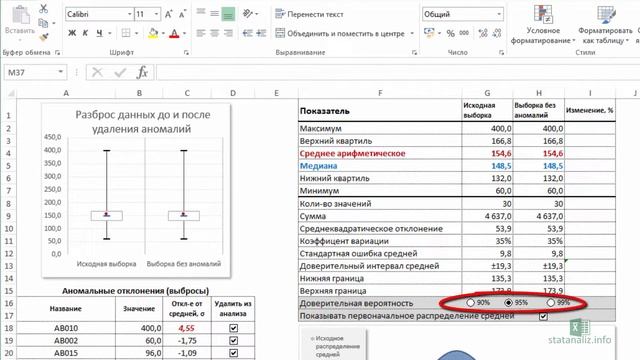The width and height of the screenshot is (640, 360).
Task: Click the cancel X in formula bar
Action: click(x=97, y=73)
